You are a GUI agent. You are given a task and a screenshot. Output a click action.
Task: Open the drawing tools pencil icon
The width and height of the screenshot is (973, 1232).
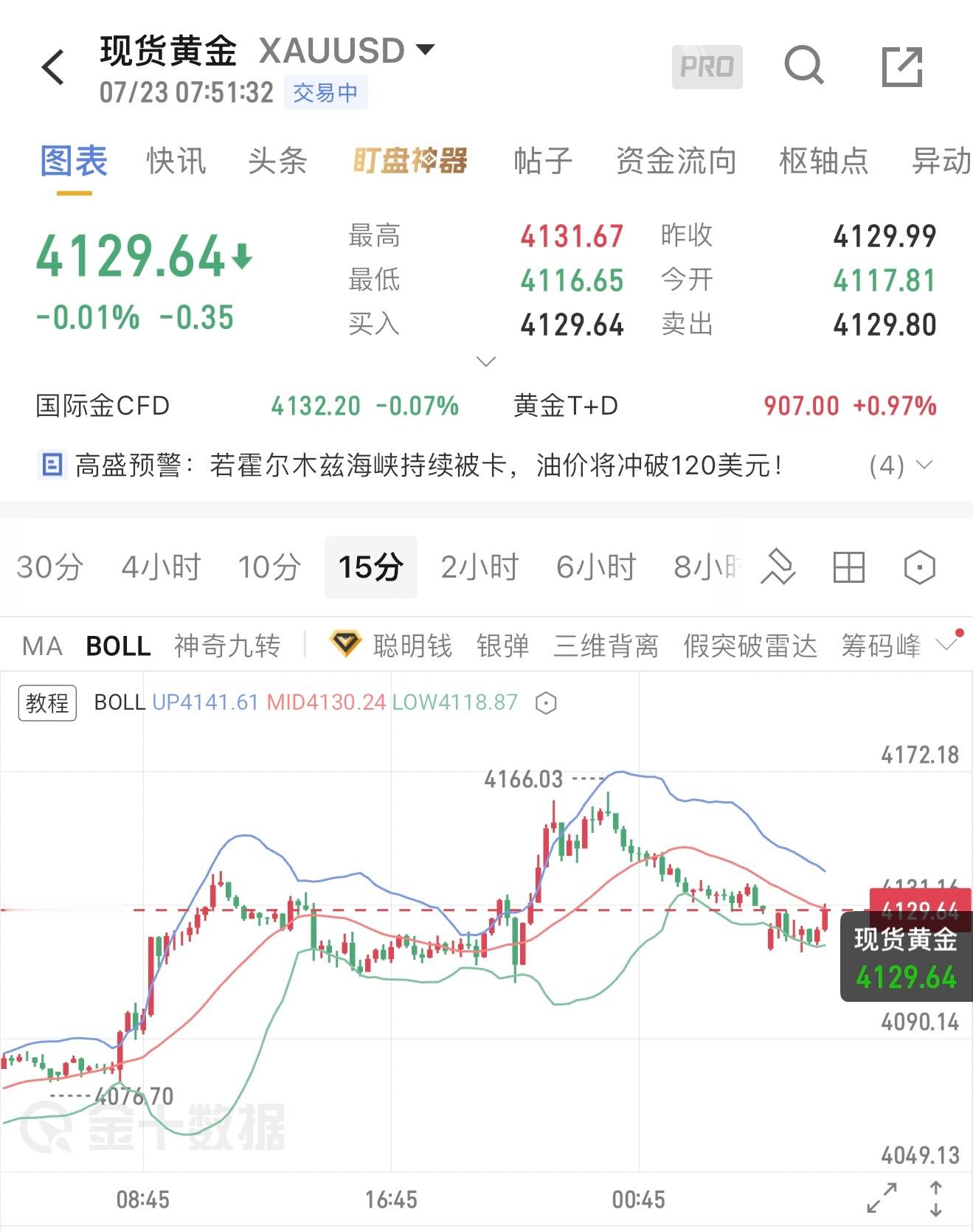click(x=778, y=567)
